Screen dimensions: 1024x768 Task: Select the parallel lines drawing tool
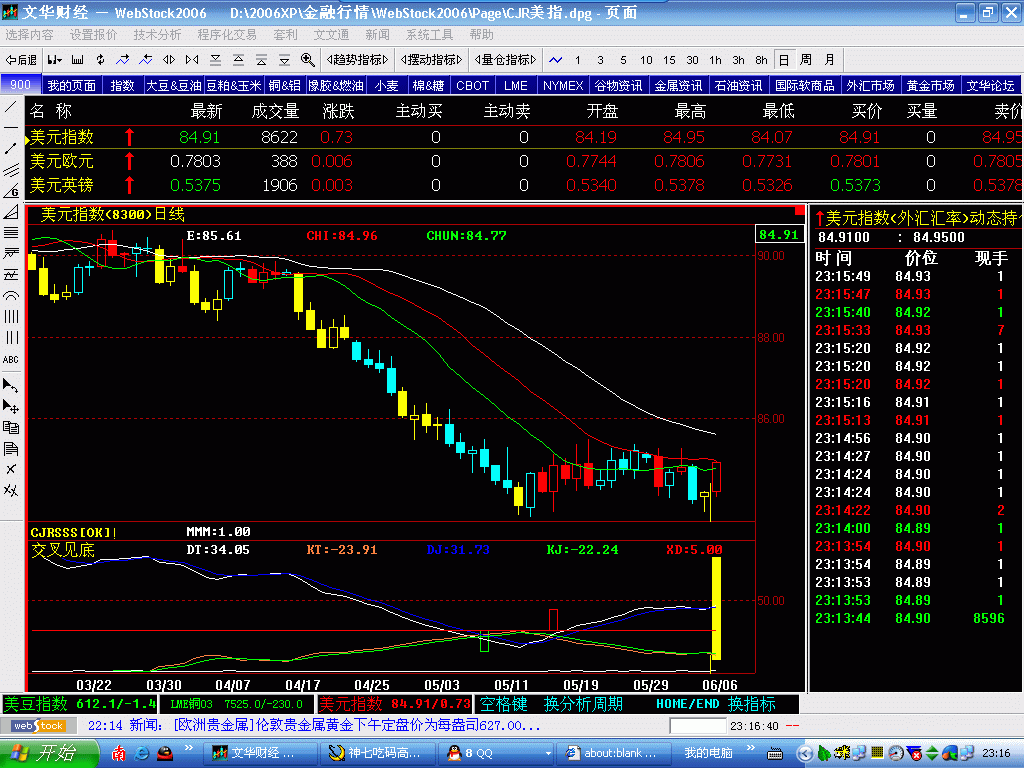(x=11, y=170)
